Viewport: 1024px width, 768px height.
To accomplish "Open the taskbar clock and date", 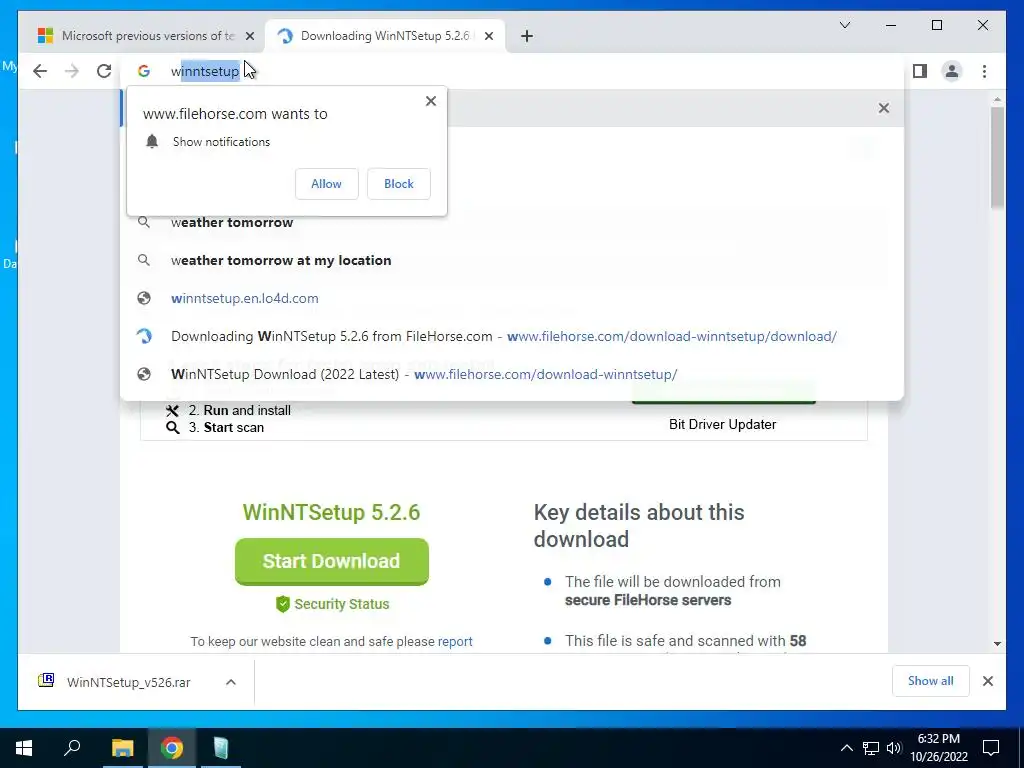I will [939, 748].
